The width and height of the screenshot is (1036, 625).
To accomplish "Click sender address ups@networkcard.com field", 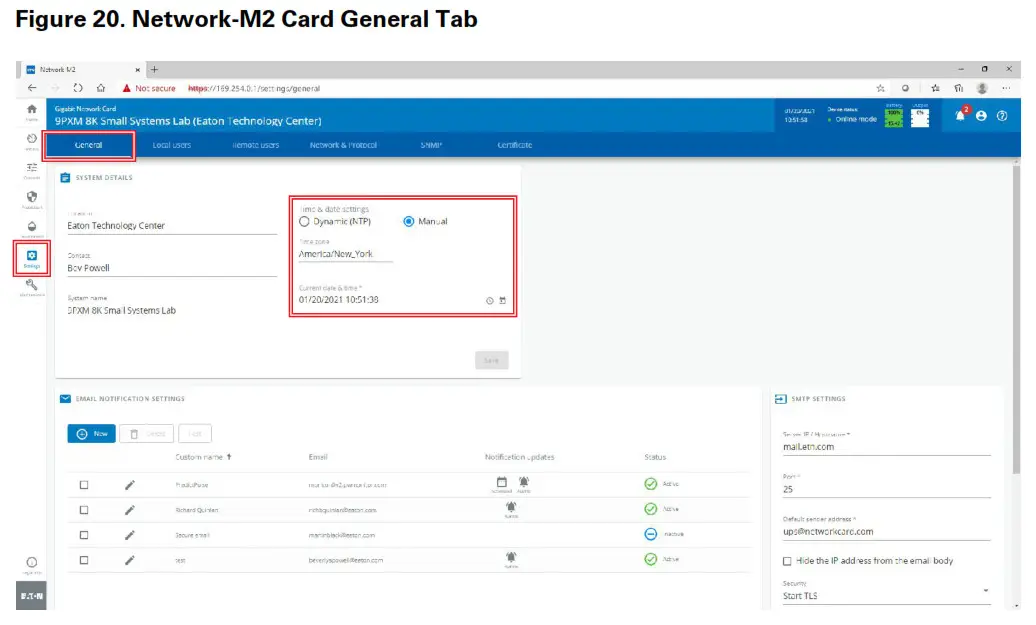I will point(887,532).
